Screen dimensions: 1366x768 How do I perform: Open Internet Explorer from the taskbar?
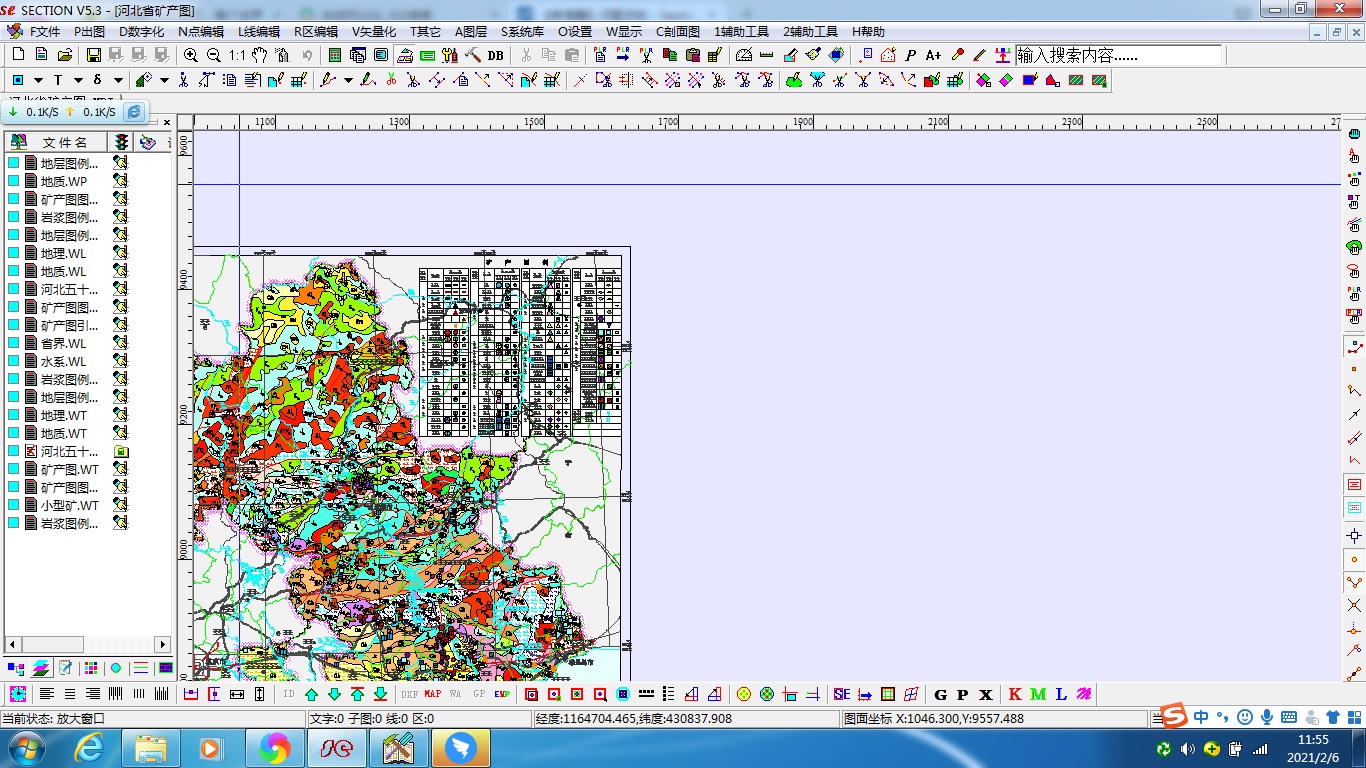coord(90,748)
